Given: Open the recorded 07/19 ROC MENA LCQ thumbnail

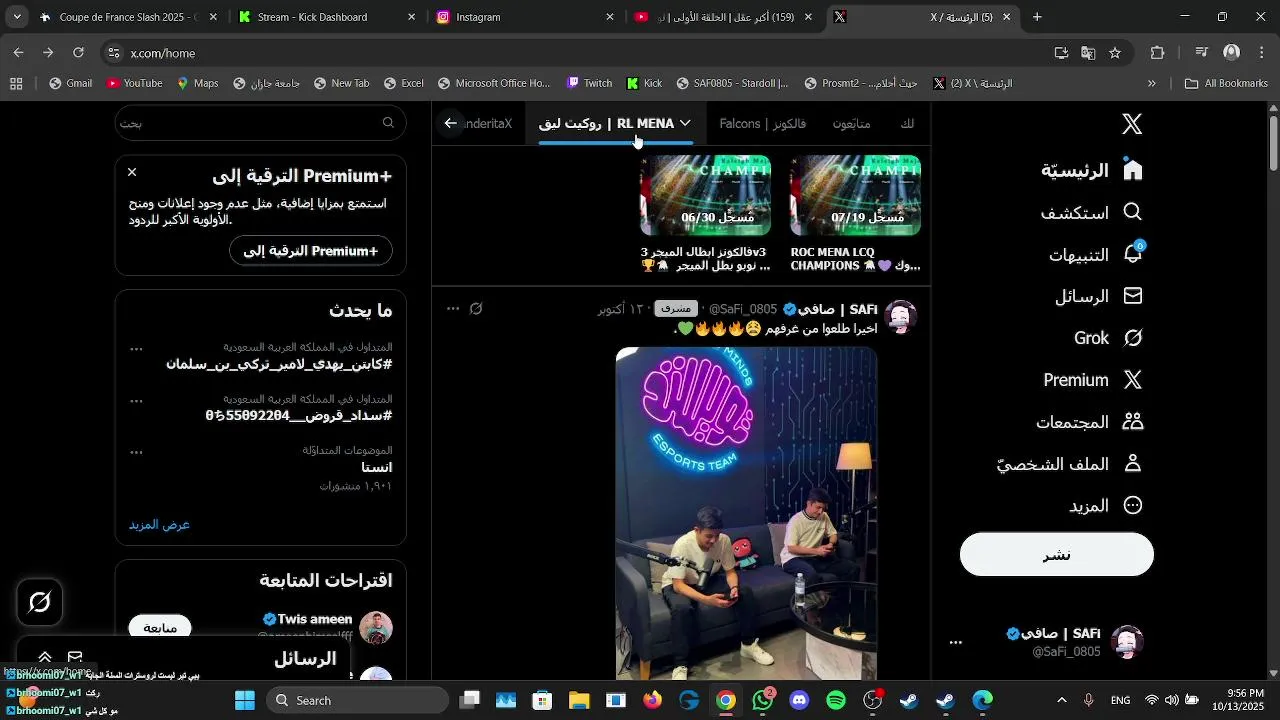Looking at the screenshot, I should click(855, 195).
